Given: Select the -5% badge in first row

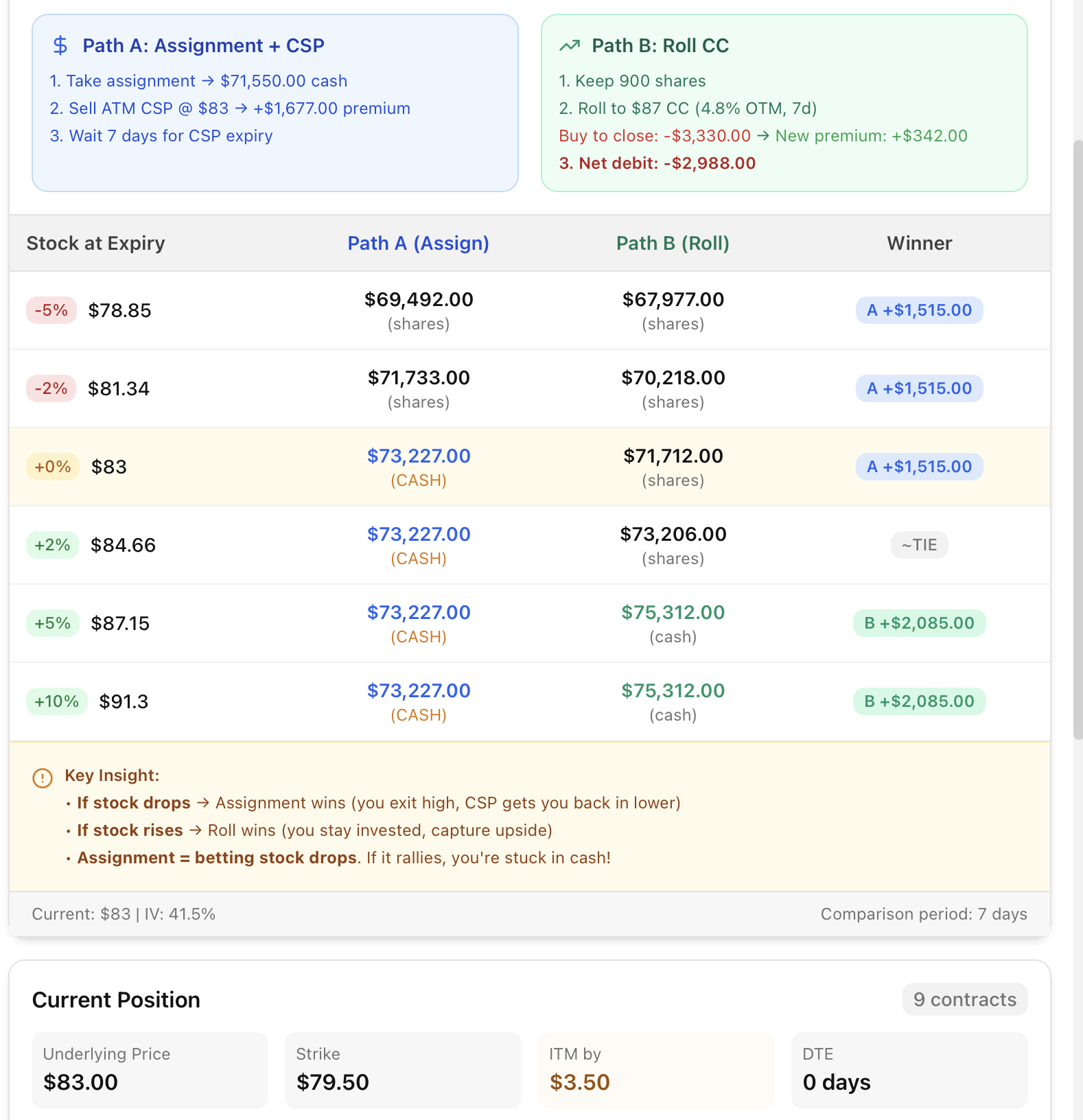Looking at the screenshot, I should click(51, 310).
